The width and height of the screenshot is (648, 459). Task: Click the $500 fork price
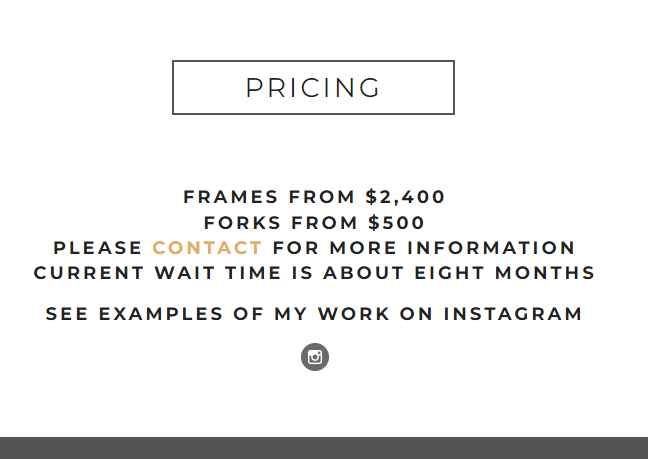tap(396, 223)
